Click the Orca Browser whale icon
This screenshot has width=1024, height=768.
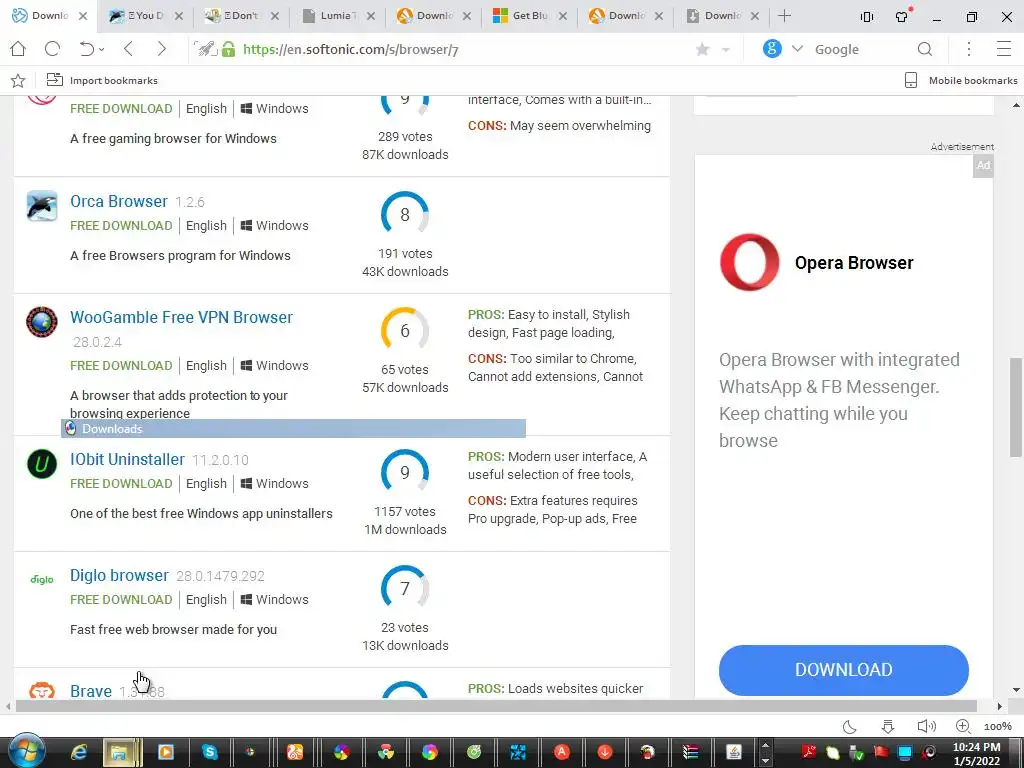[x=42, y=206]
